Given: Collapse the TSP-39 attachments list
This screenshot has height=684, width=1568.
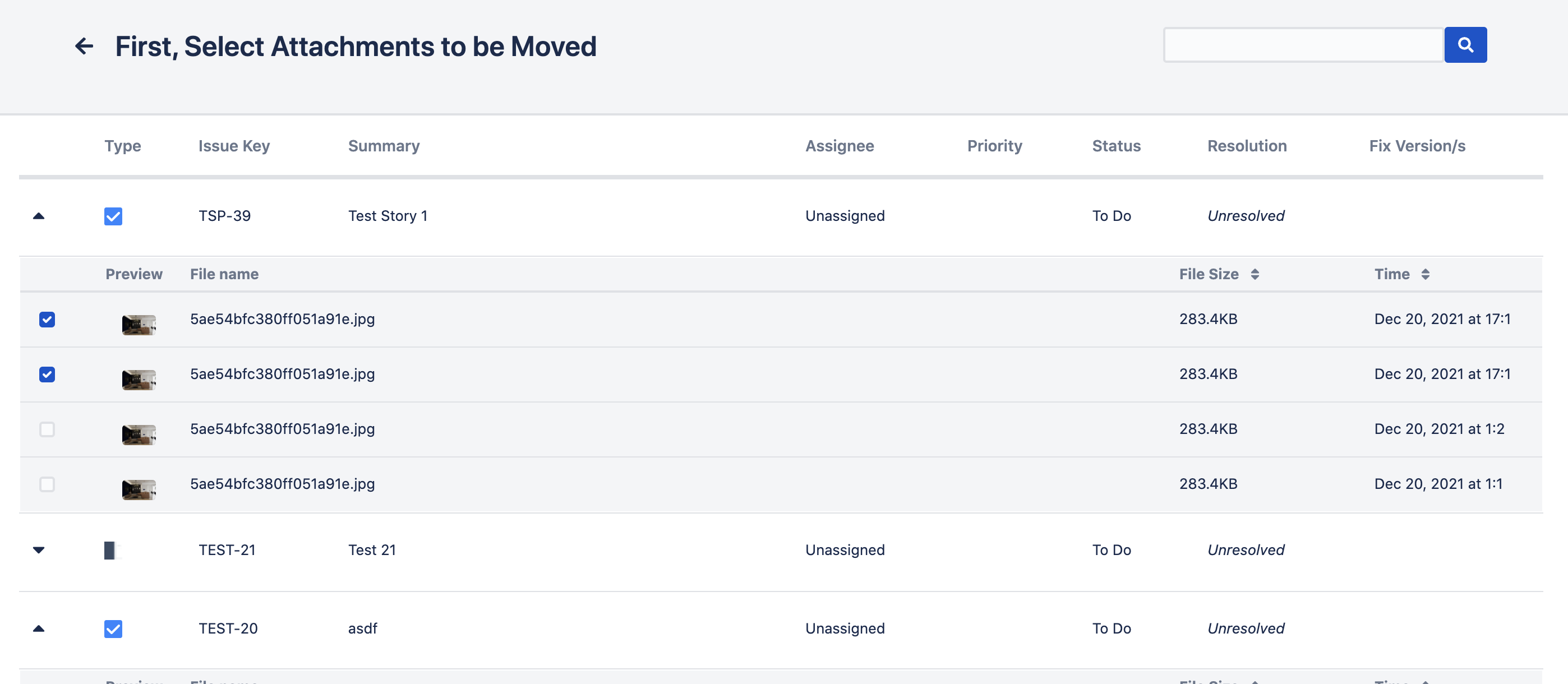Looking at the screenshot, I should (x=38, y=215).
